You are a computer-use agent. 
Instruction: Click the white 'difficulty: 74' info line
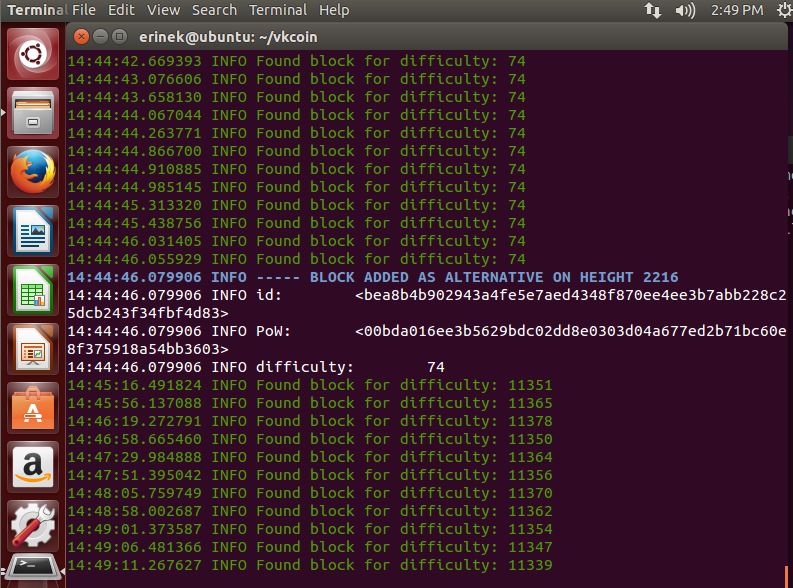[256, 367]
